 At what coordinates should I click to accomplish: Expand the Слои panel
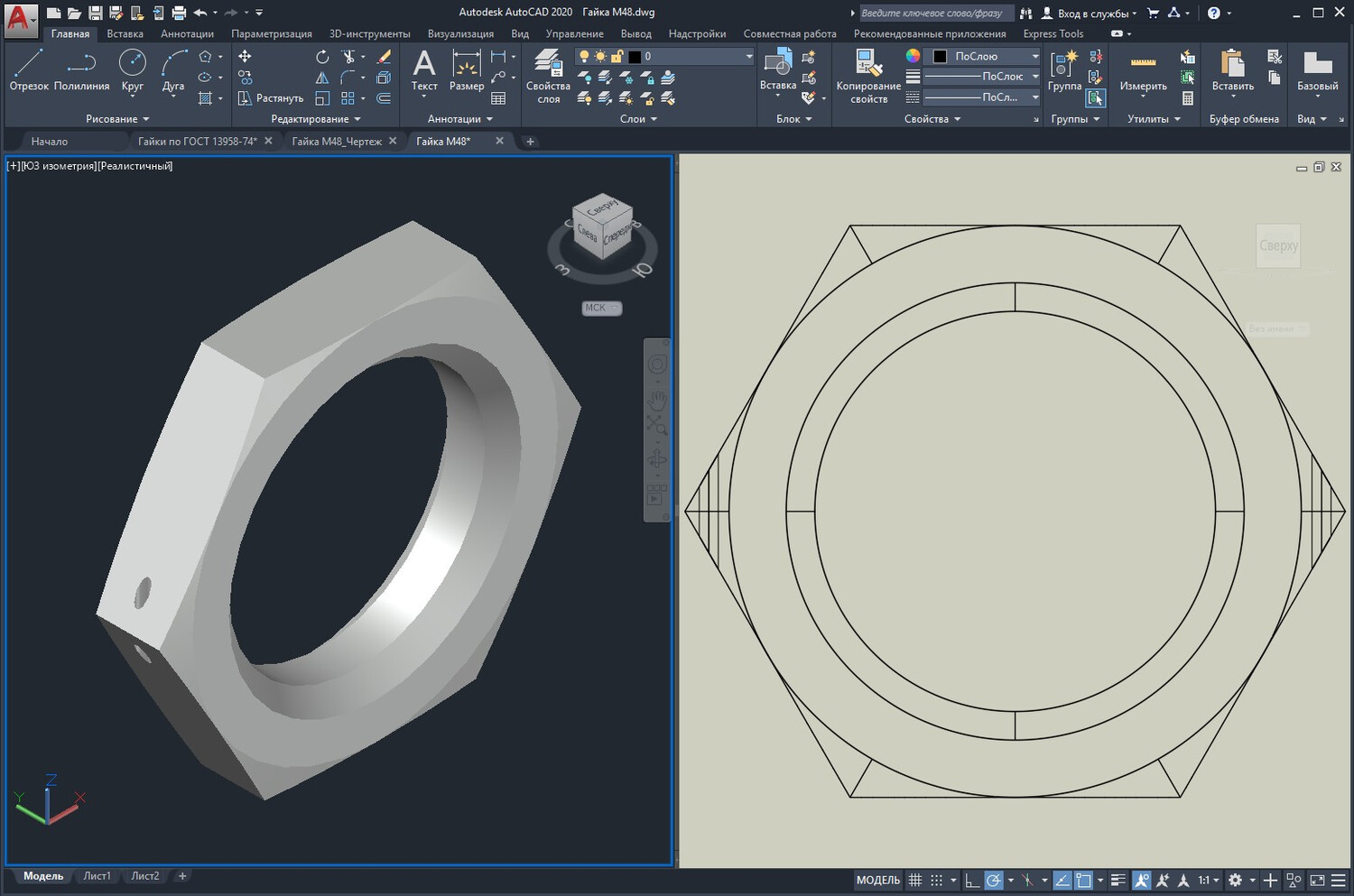(x=638, y=119)
